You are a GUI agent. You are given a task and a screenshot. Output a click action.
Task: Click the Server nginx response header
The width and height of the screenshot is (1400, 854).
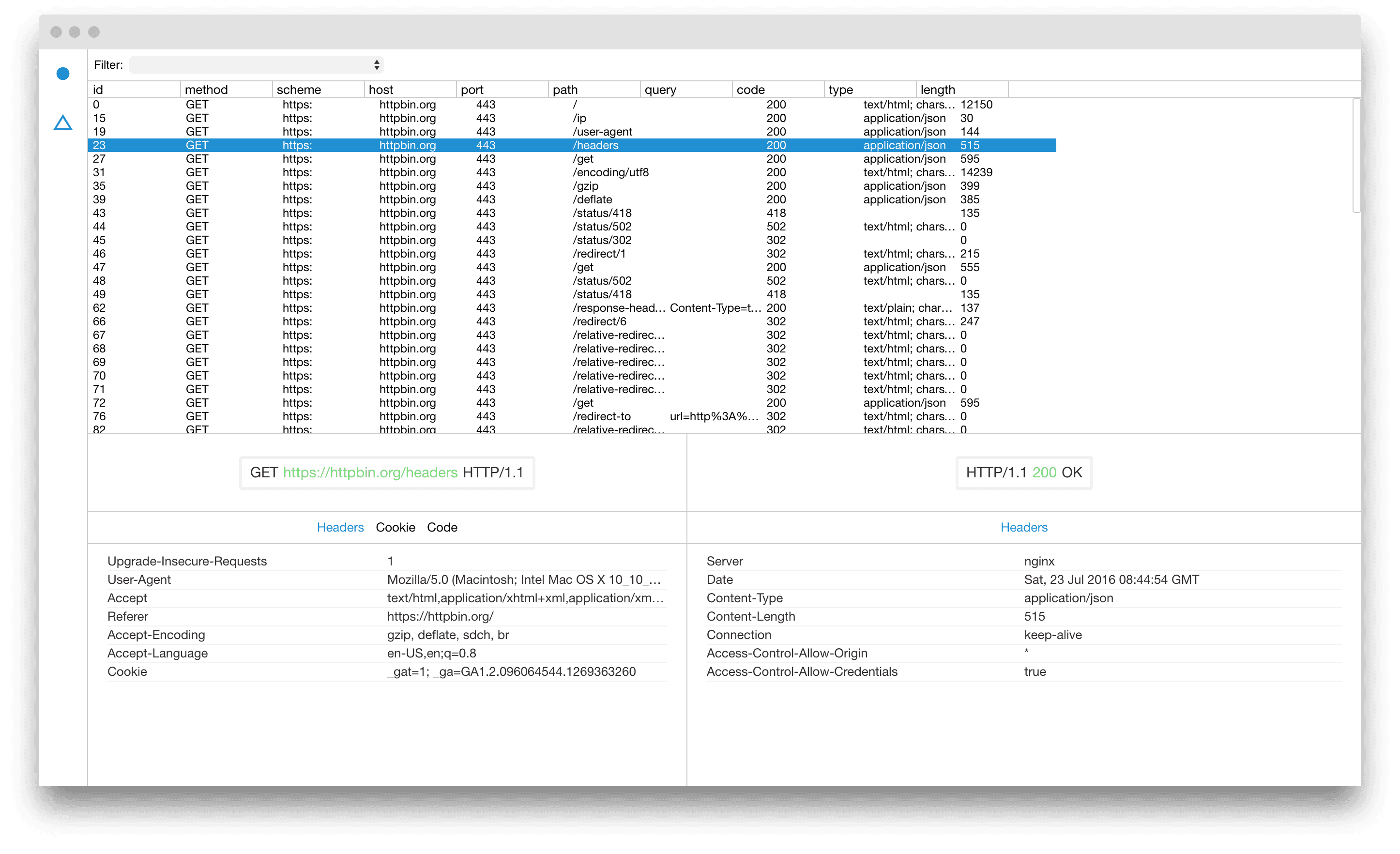[1024, 562]
